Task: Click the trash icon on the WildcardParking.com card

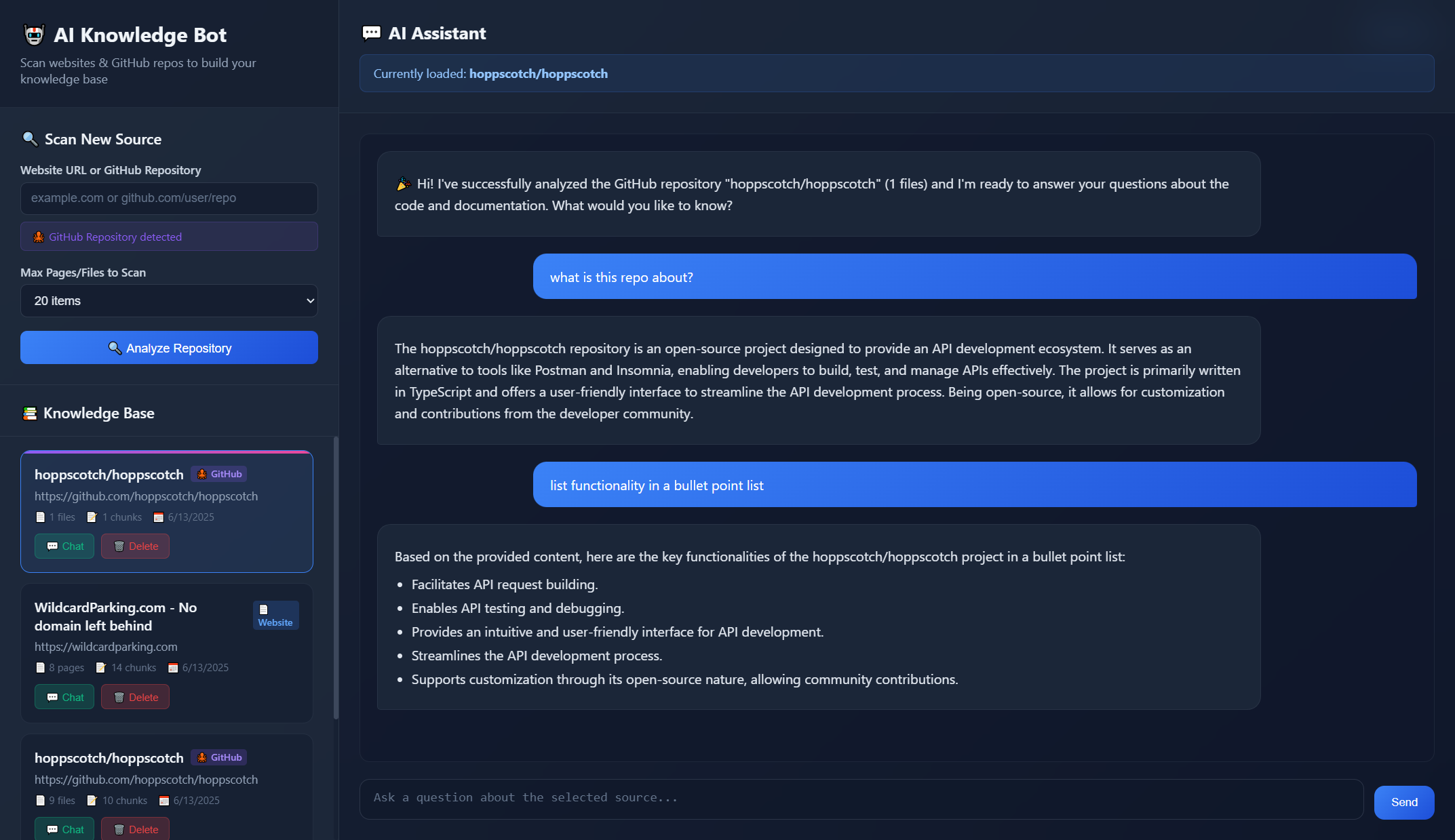Action: pyautogui.click(x=121, y=696)
